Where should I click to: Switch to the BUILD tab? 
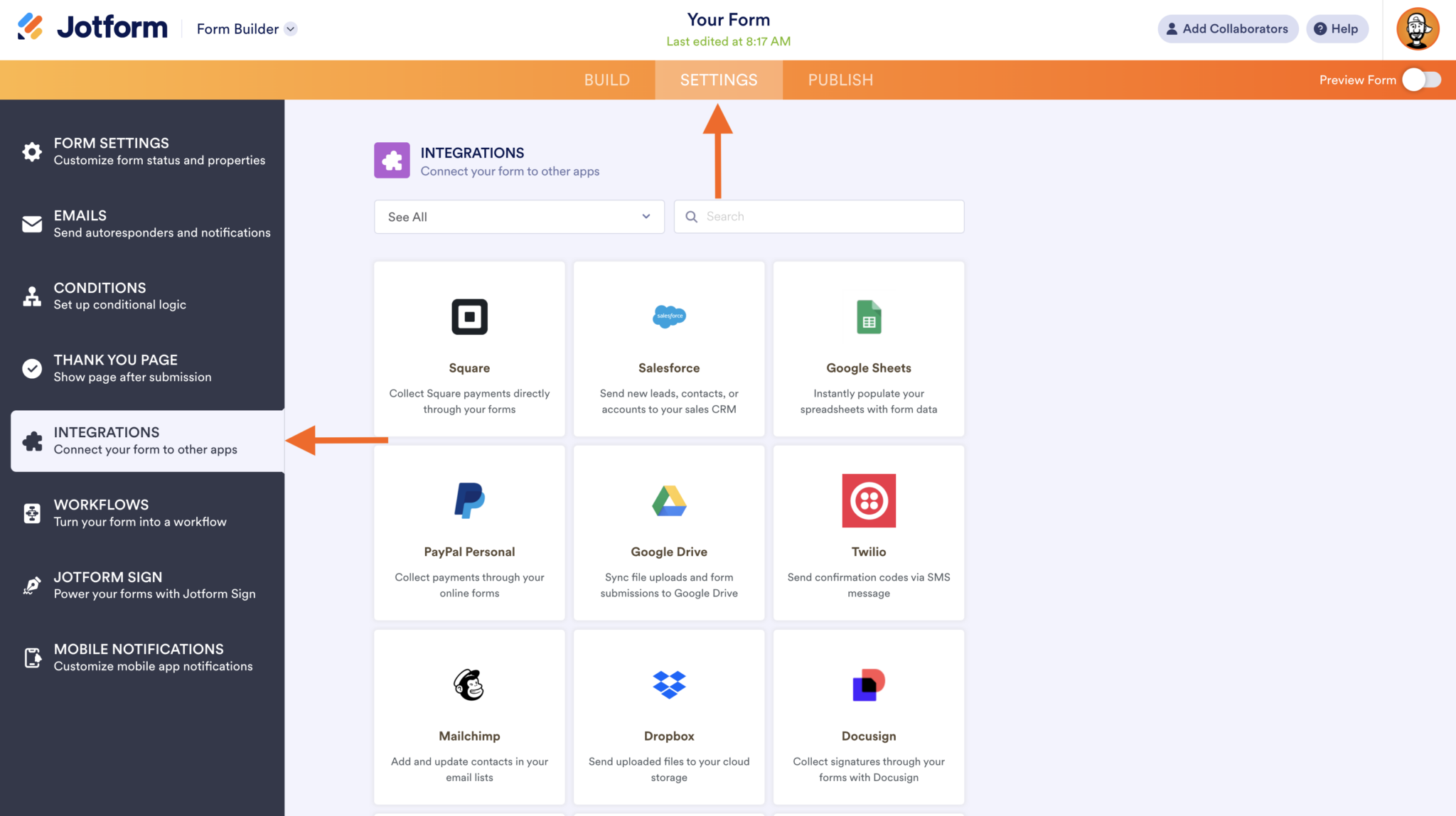point(606,80)
